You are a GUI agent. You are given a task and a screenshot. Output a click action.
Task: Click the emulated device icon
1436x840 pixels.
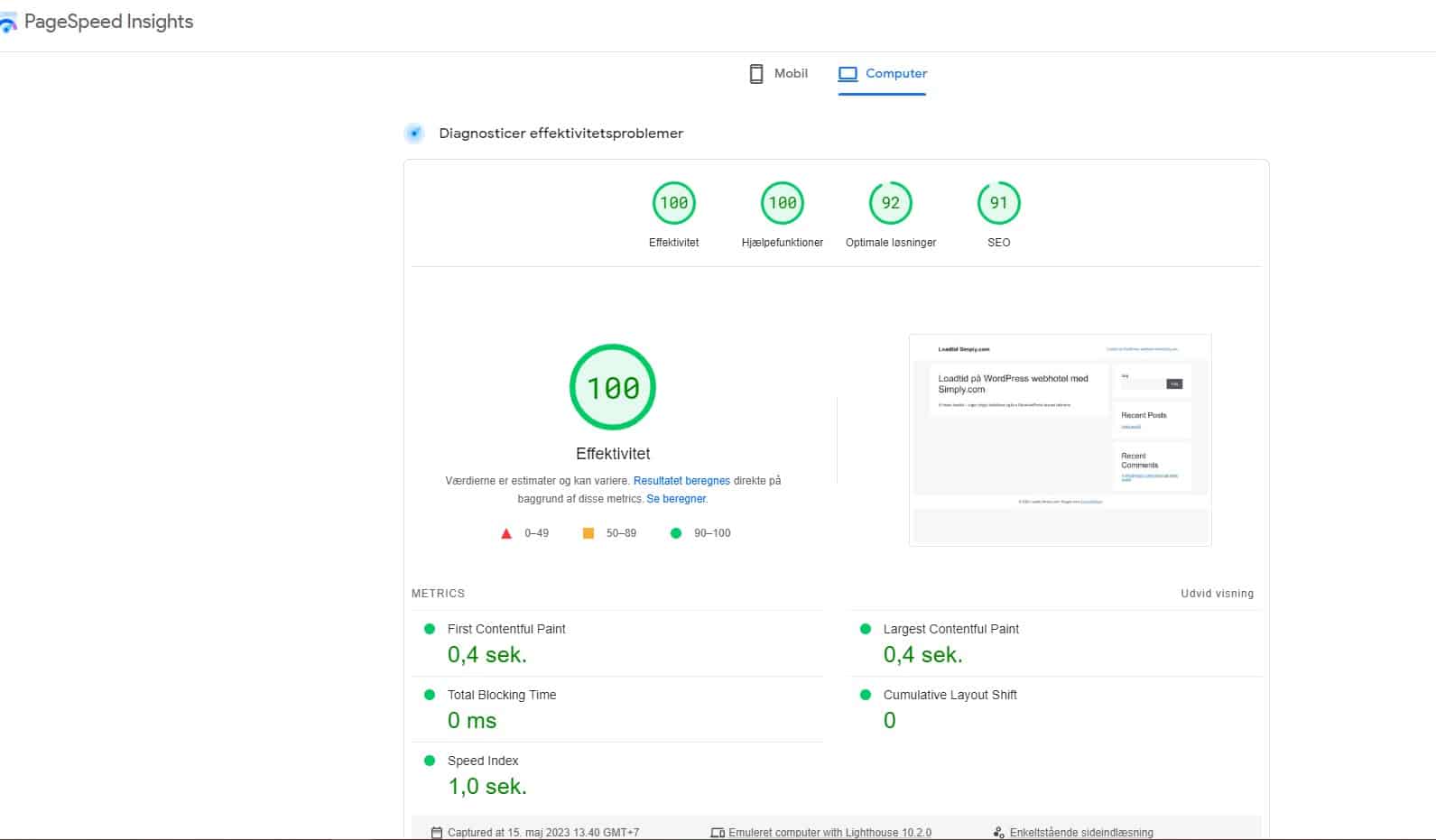coord(718,833)
